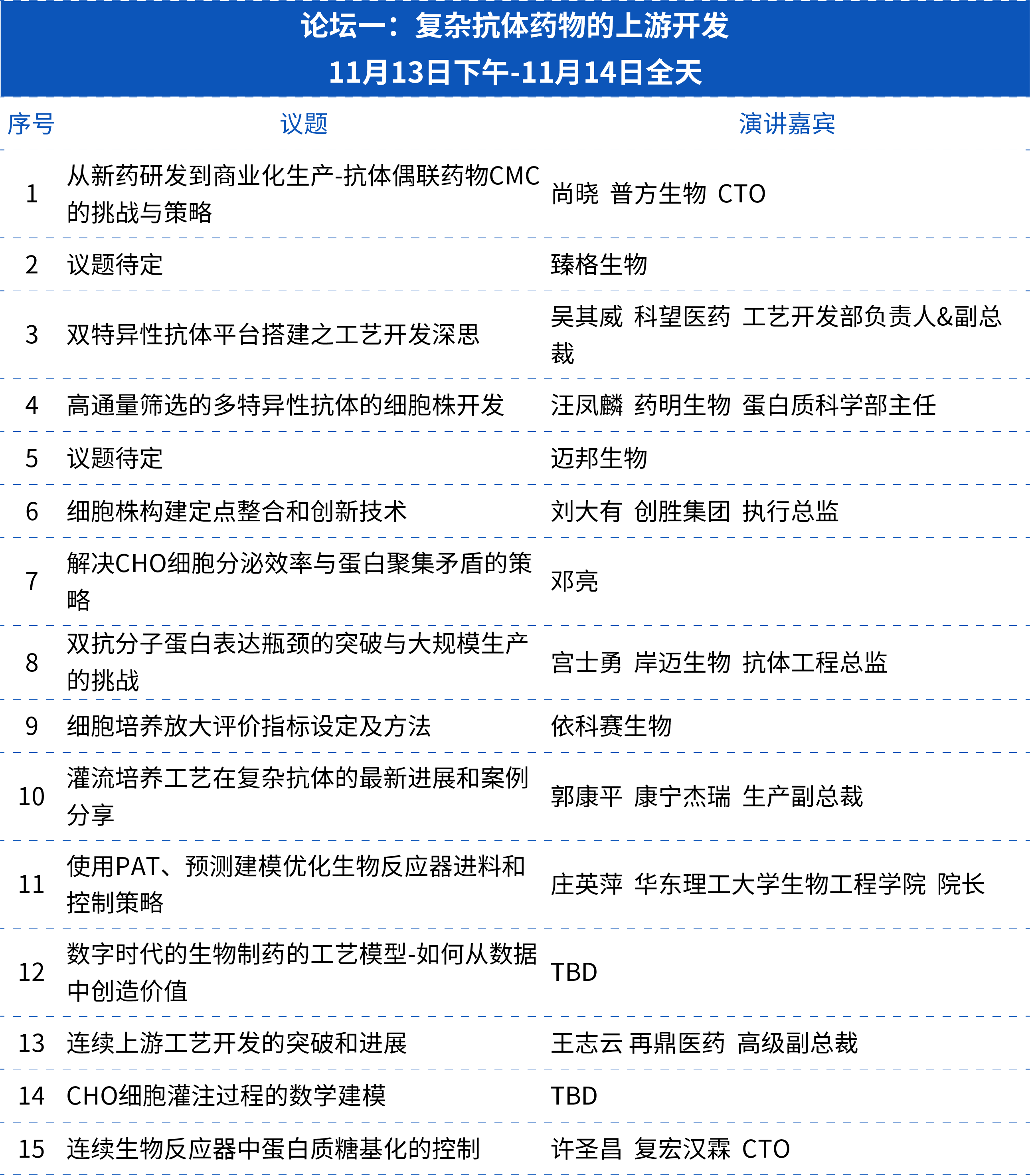The image size is (1030, 1176).
Task: Select speaker 刘大有 创胜集团 执行总监
Action: [695, 511]
